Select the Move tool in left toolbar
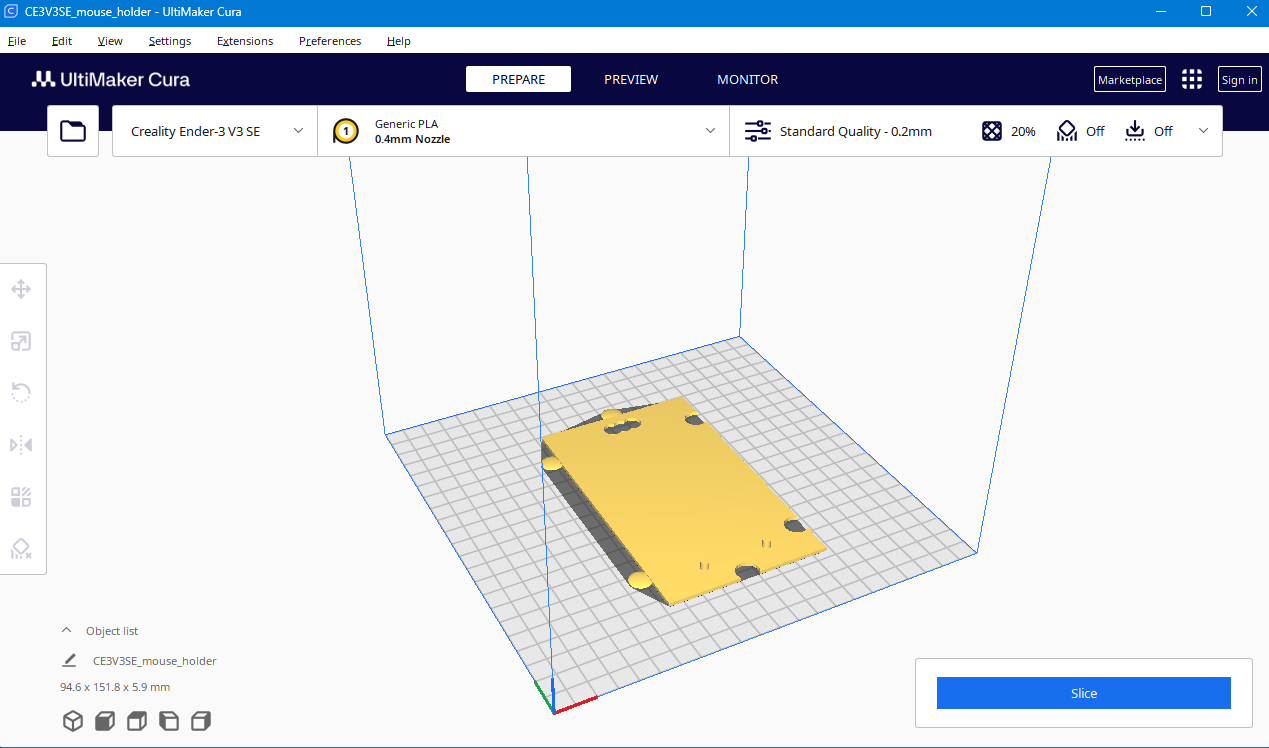 [21, 290]
